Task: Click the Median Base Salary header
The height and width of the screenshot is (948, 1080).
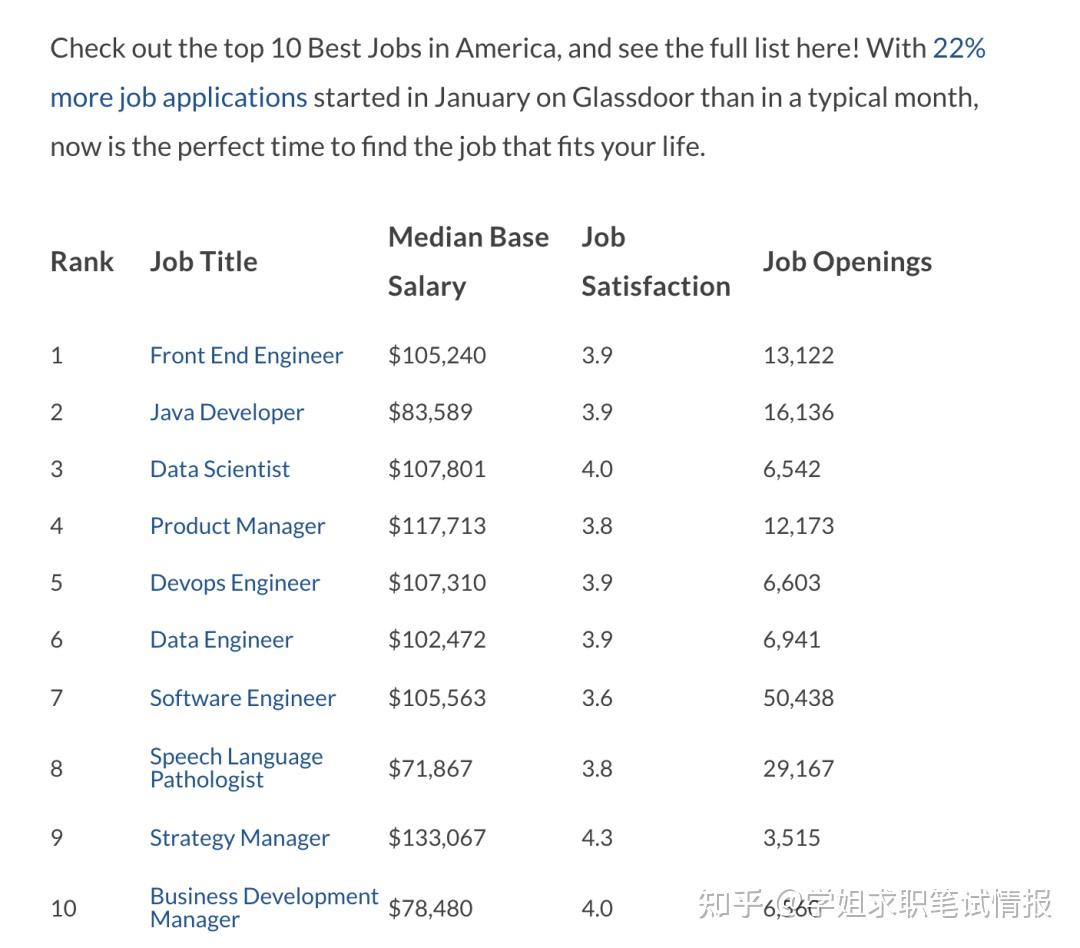Action: pos(468,262)
